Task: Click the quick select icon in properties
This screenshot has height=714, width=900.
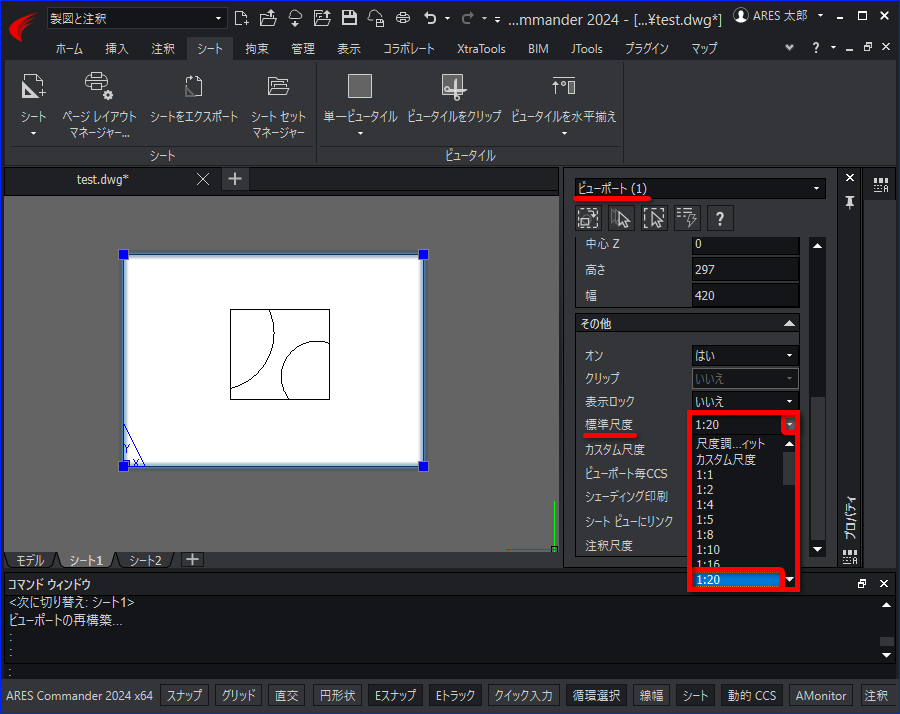Action: (686, 218)
